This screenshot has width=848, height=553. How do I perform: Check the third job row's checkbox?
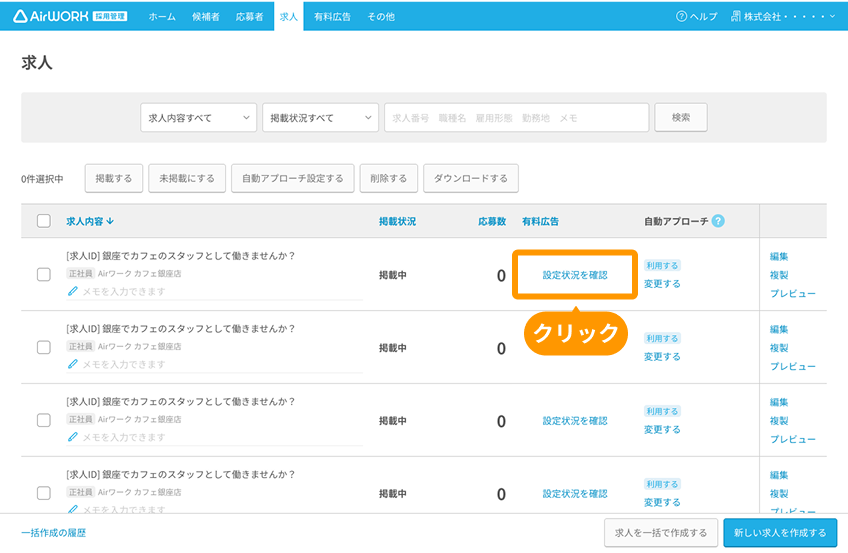[44, 420]
